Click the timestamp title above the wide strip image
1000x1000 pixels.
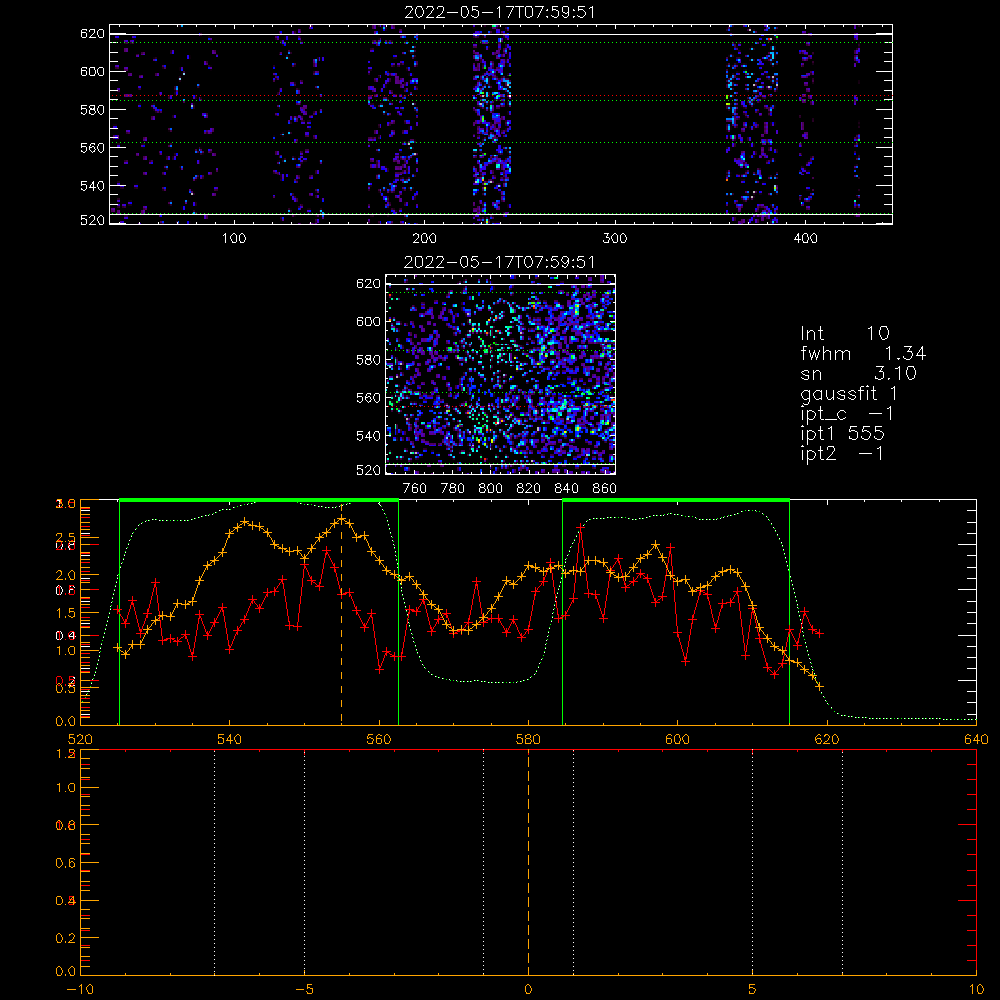pyautogui.click(x=499, y=12)
